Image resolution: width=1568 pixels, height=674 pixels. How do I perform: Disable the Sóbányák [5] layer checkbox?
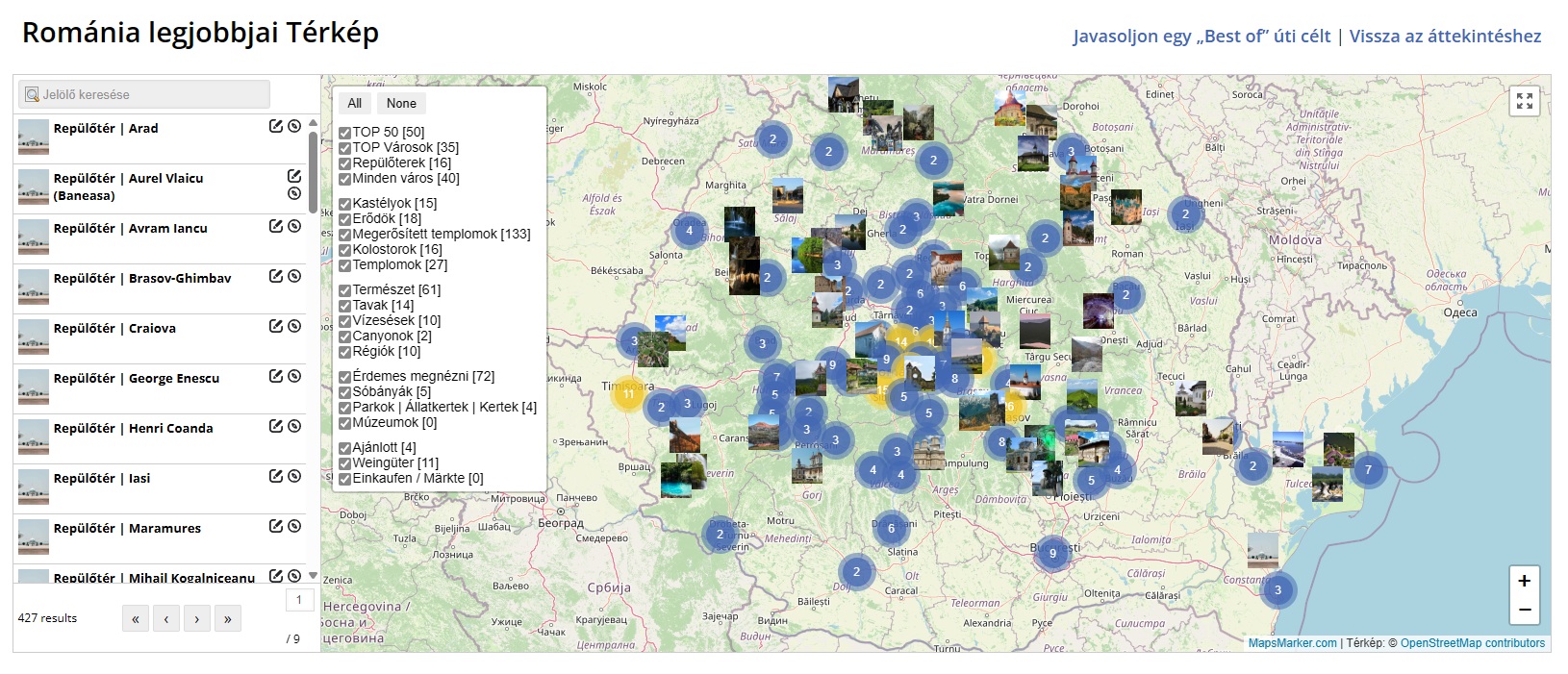tap(344, 392)
